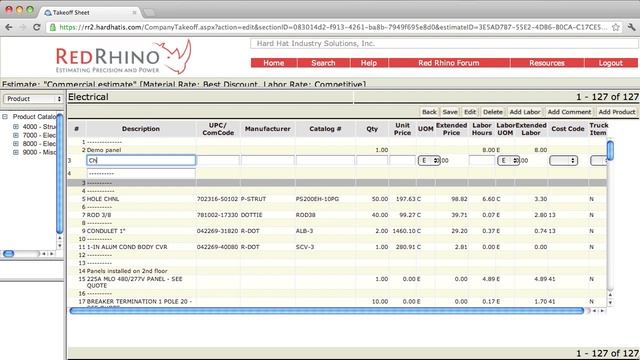Select the 225A MLO 480/277V PANEL row
This screenshot has width=640, height=360.
(x=337, y=282)
